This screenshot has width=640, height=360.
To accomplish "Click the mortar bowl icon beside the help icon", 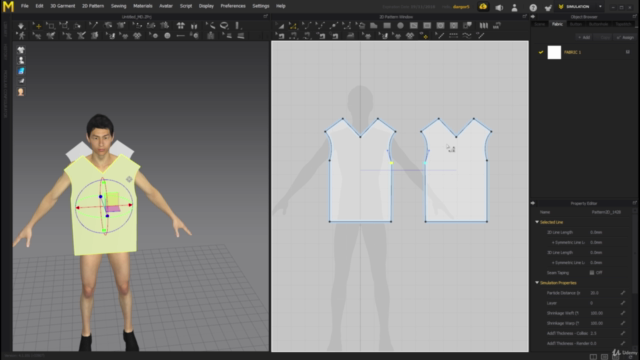I will [548, 7].
